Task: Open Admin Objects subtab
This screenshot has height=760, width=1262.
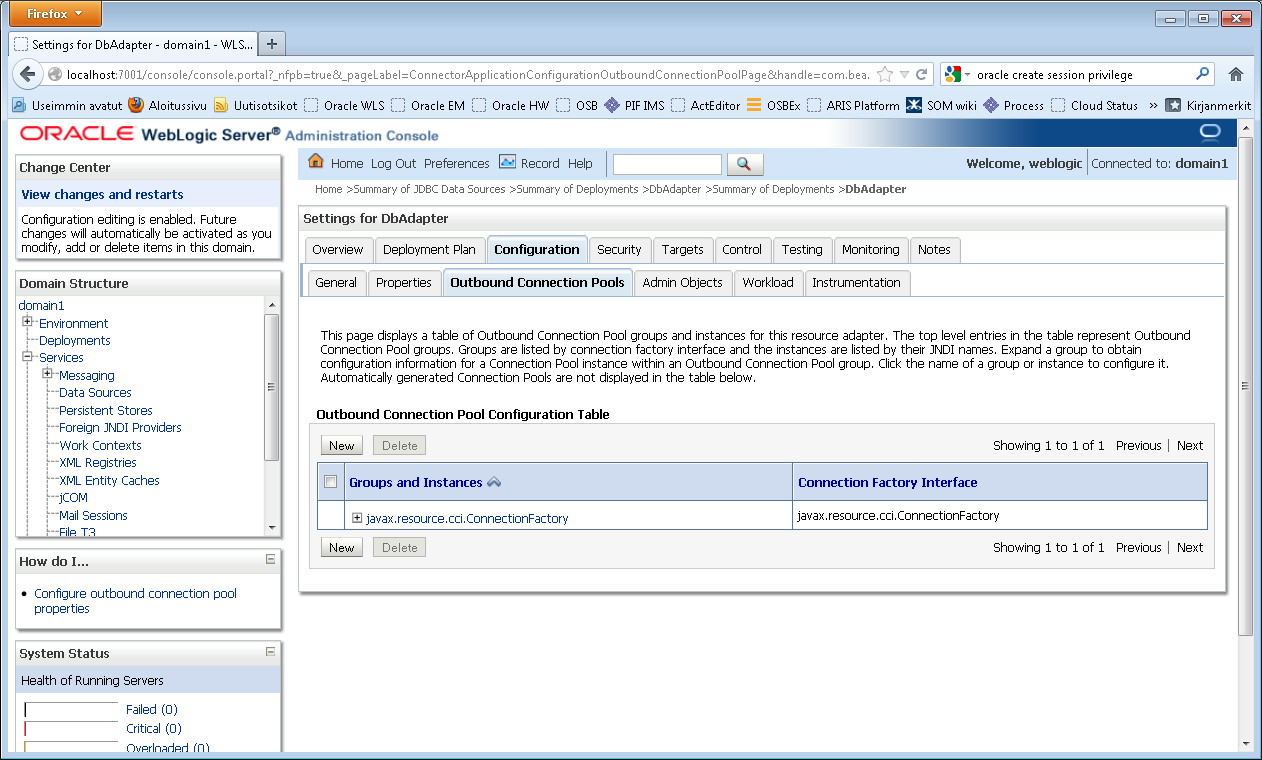Action: [683, 283]
